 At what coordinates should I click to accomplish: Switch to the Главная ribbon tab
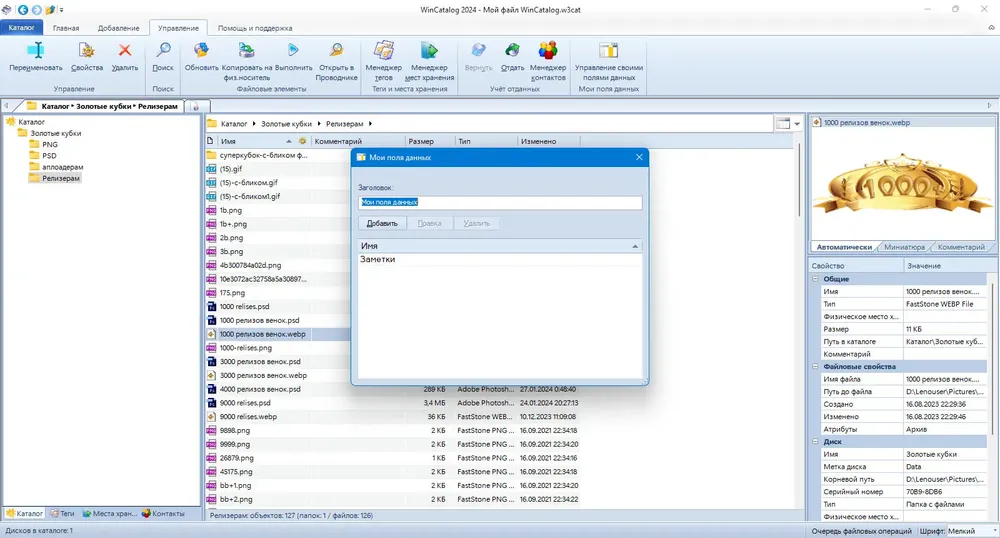tap(66, 28)
